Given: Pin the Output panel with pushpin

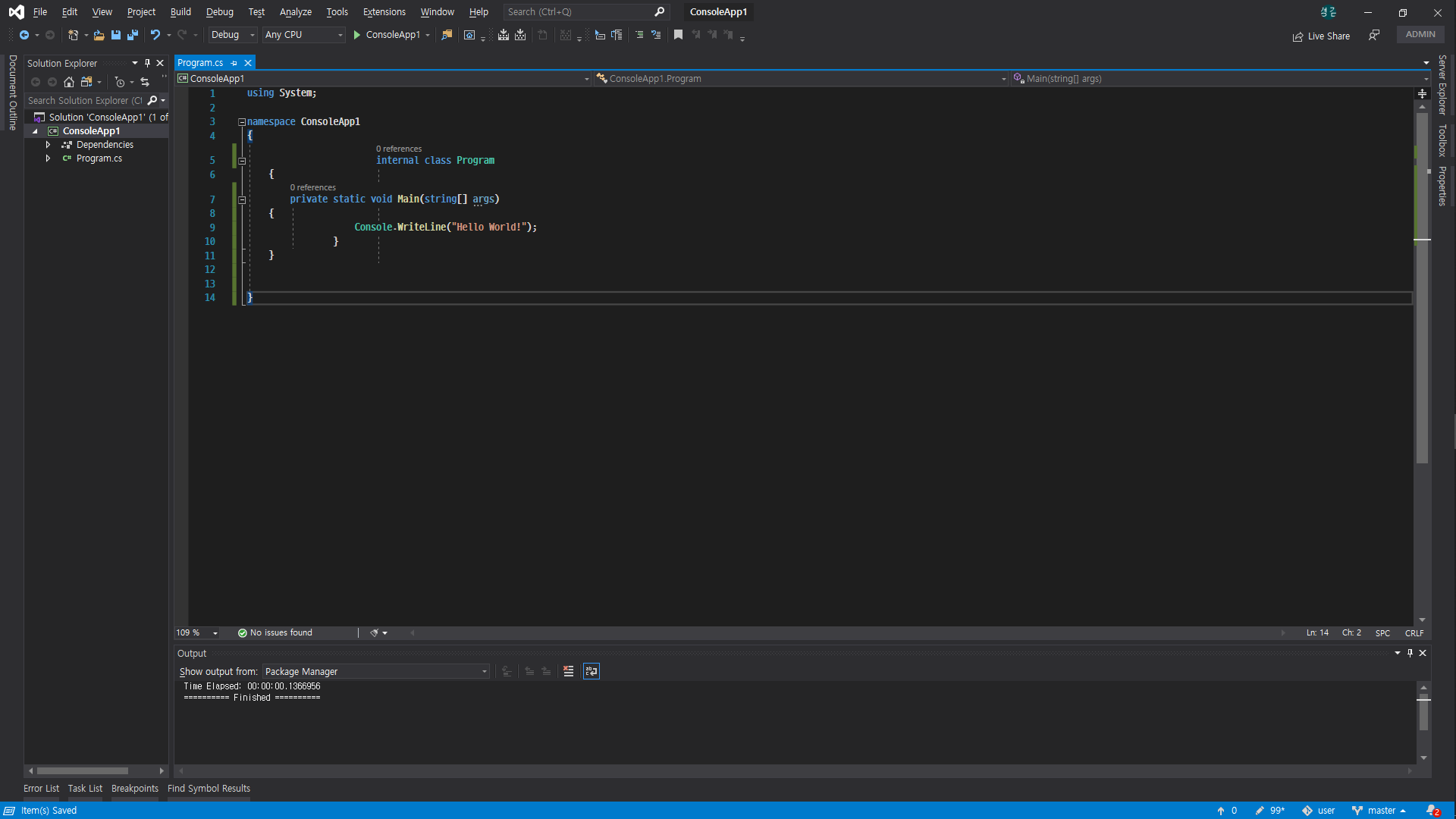Looking at the screenshot, I should pyautogui.click(x=1410, y=653).
